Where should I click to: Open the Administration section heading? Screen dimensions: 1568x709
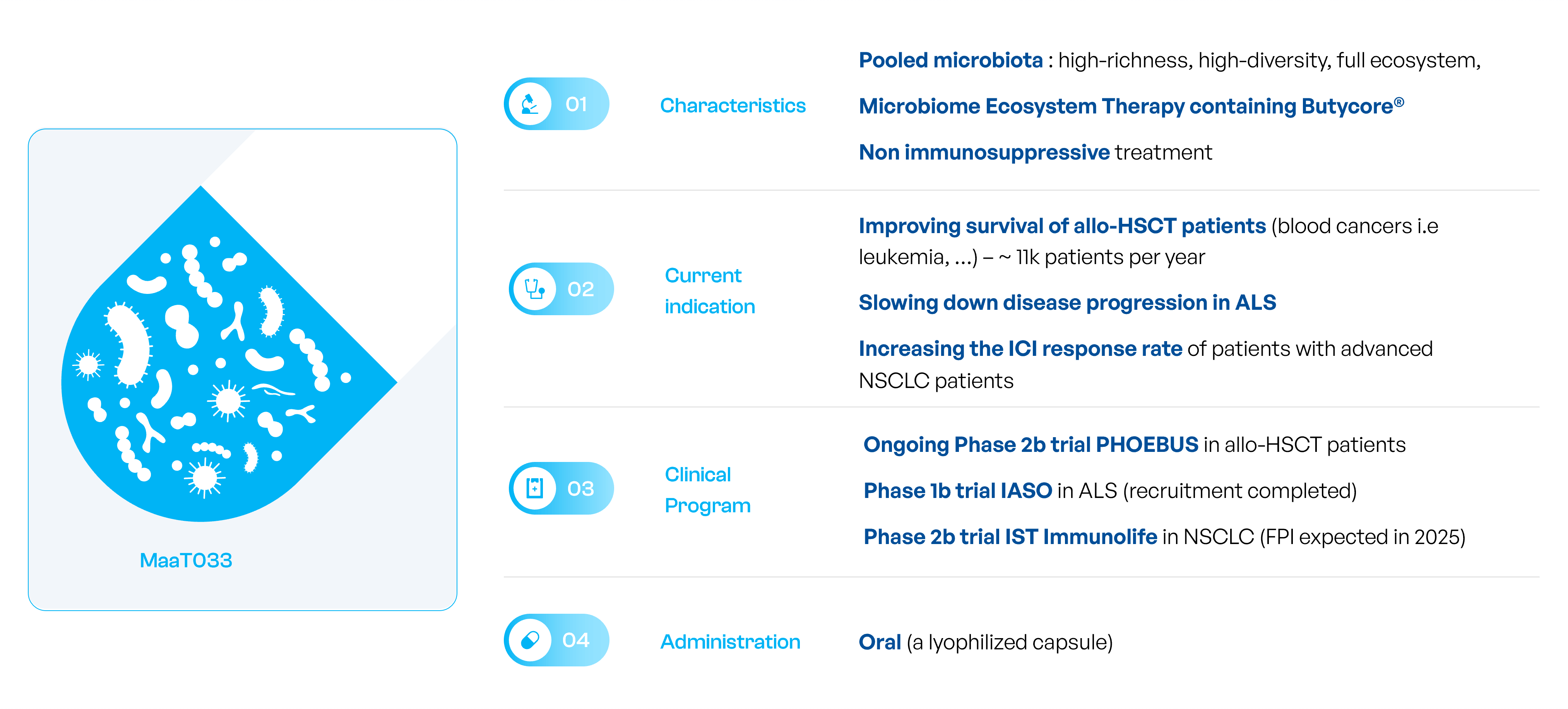[x=730, y=641]
